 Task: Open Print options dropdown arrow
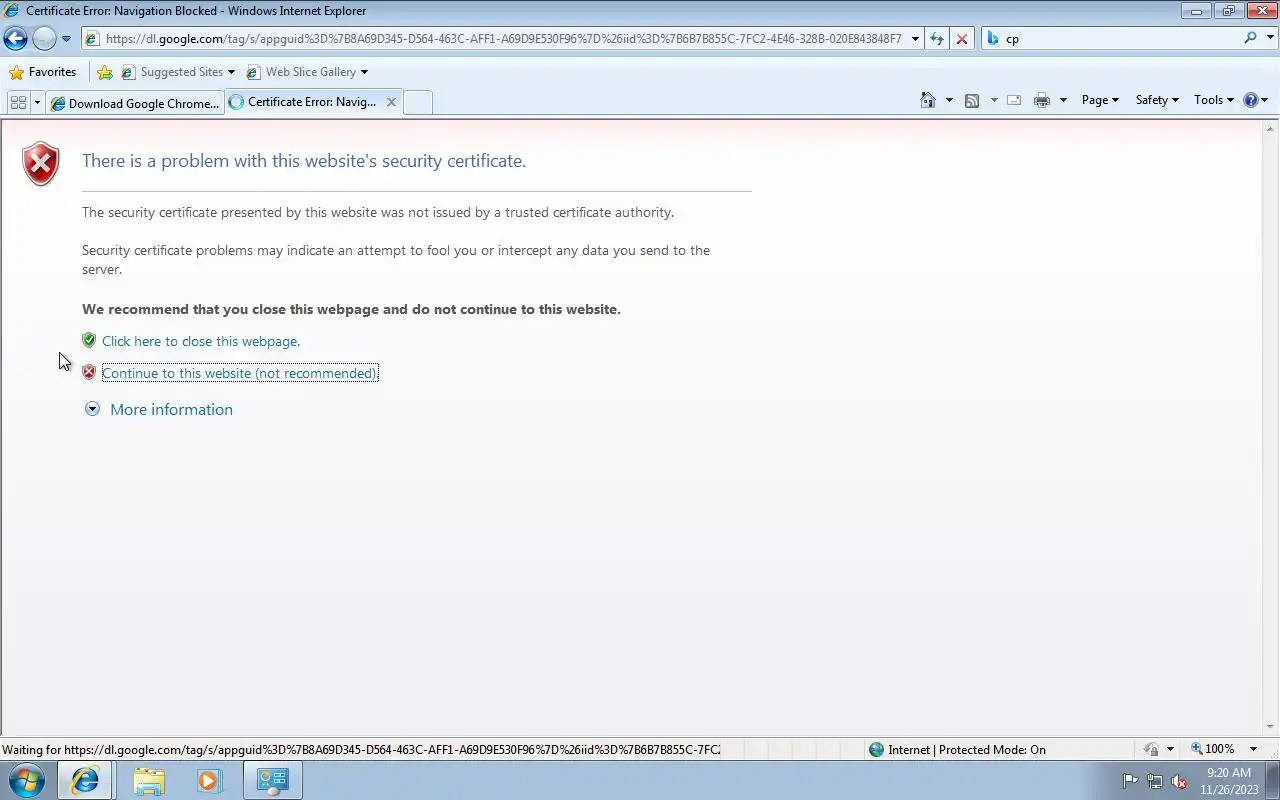[1063, 100]
